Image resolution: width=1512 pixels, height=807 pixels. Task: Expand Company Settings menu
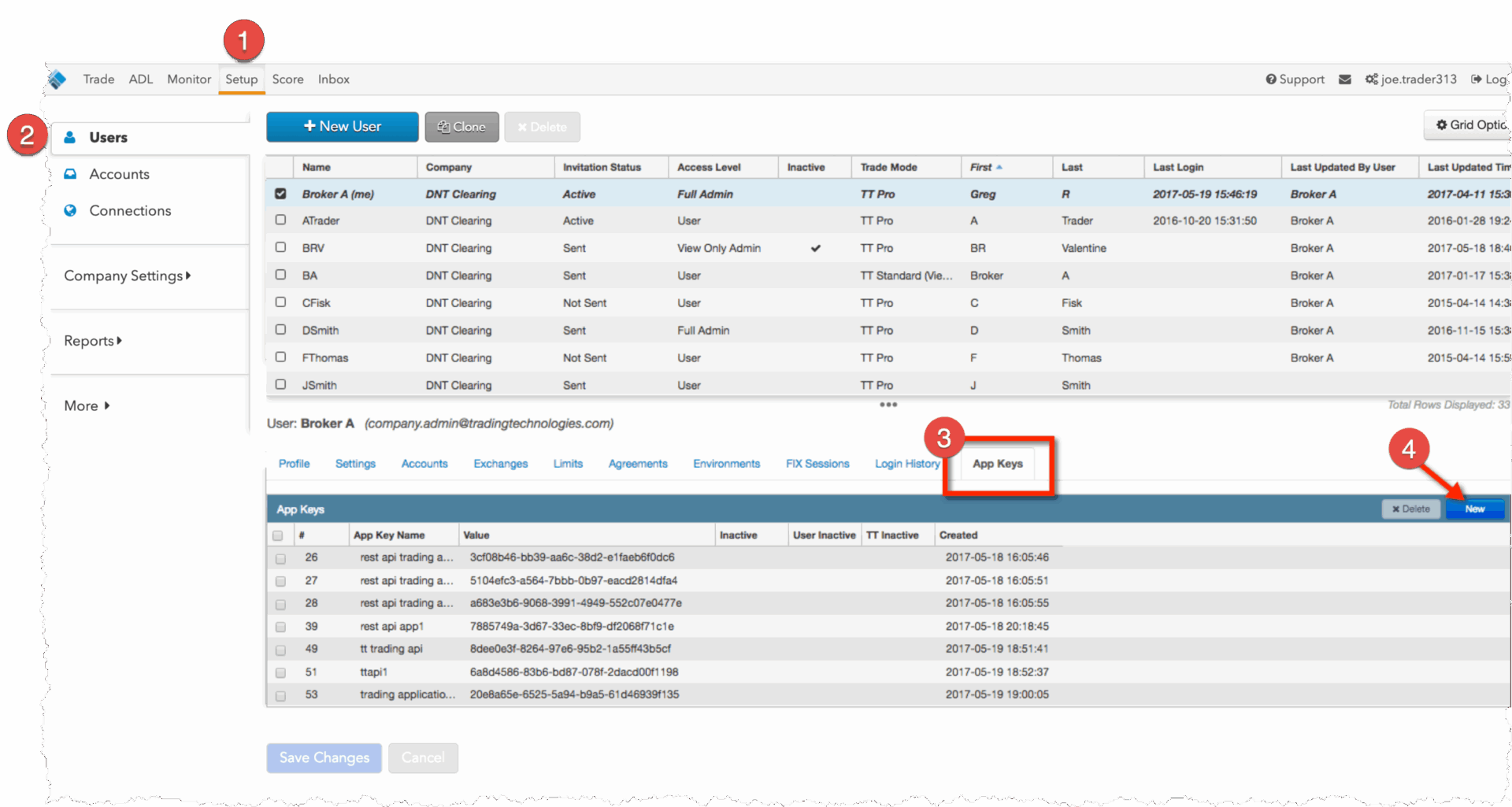[x=128, y=276]
